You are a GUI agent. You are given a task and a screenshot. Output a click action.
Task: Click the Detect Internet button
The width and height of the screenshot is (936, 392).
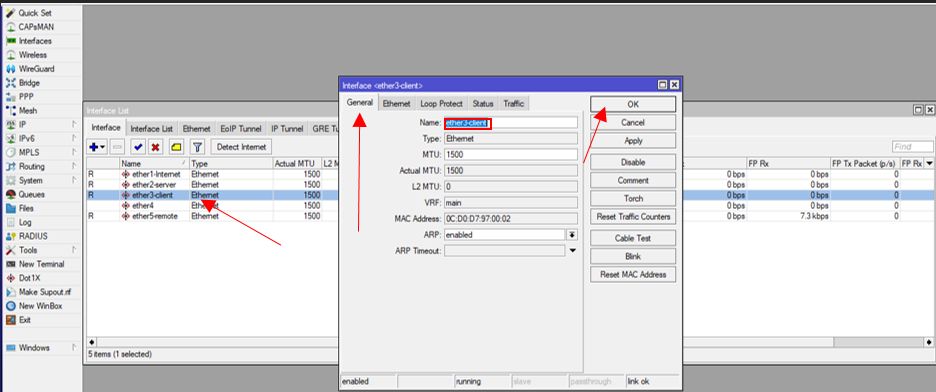coord(241,147)
